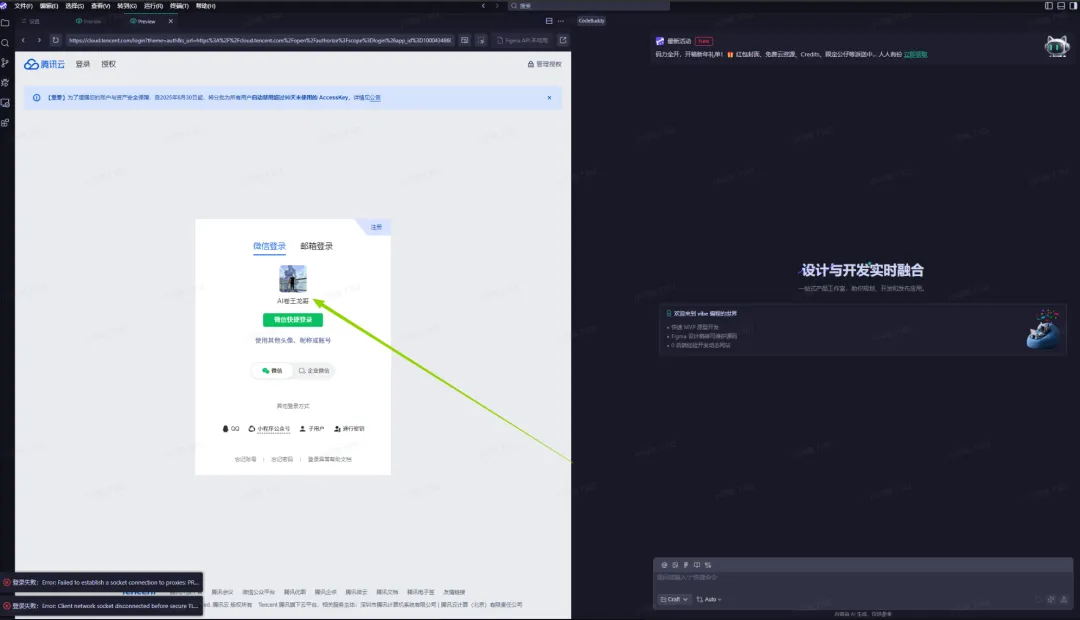This screenshot has height=620, width=1080.
Task: Dismiss the blue AccessKey notice banner
Action: tap(549, 98)
